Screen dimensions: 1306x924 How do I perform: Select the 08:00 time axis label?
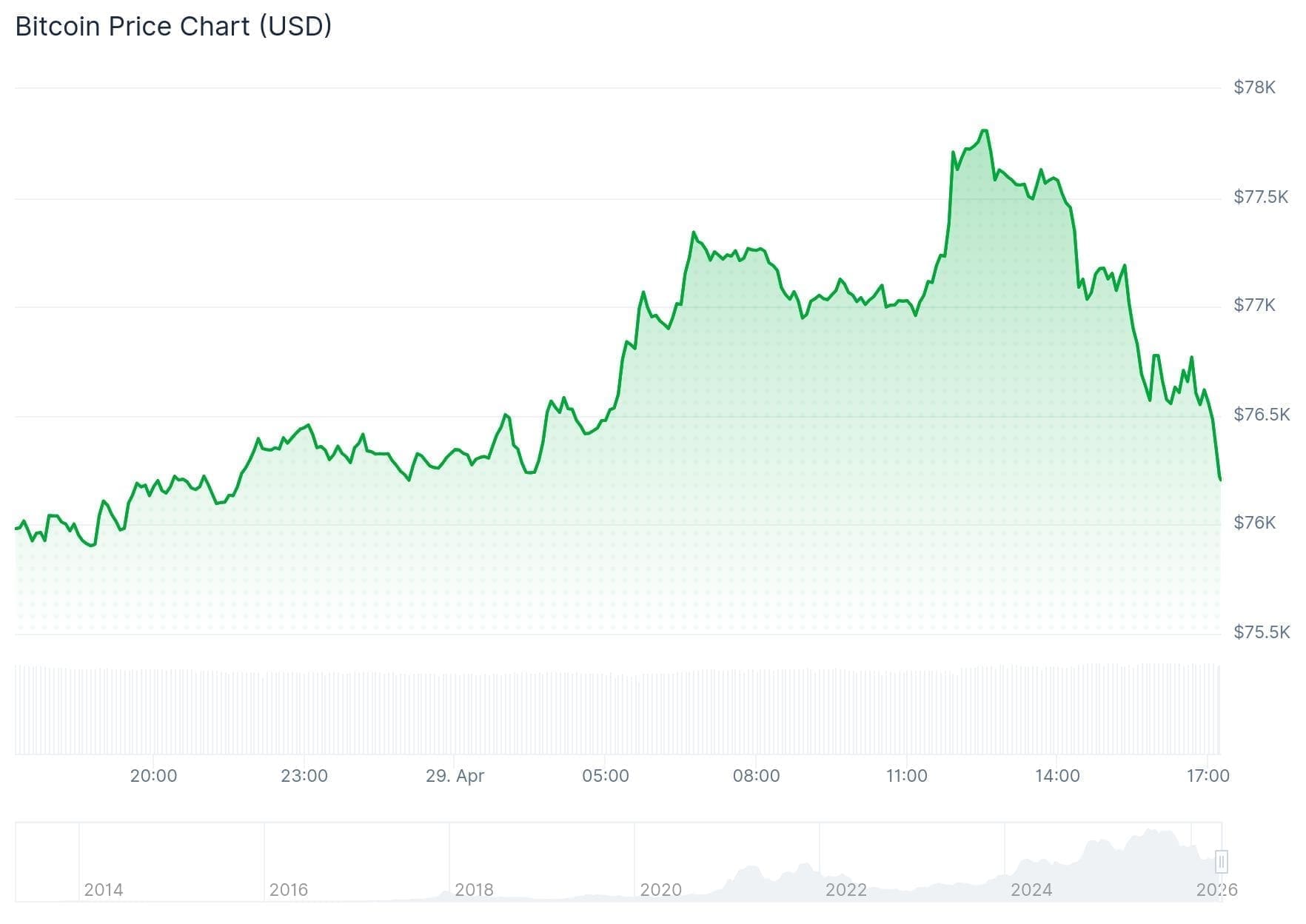pyautogui.click(x=756, y=776)
